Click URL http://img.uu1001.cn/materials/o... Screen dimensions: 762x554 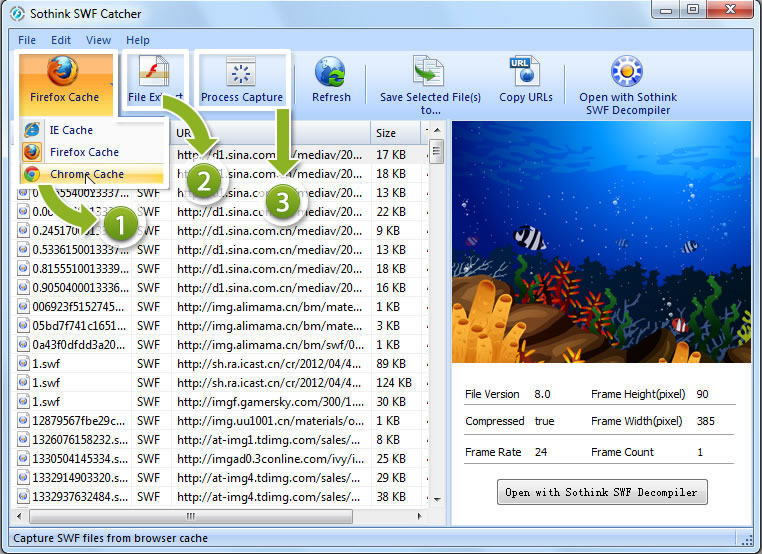point(271,421)
